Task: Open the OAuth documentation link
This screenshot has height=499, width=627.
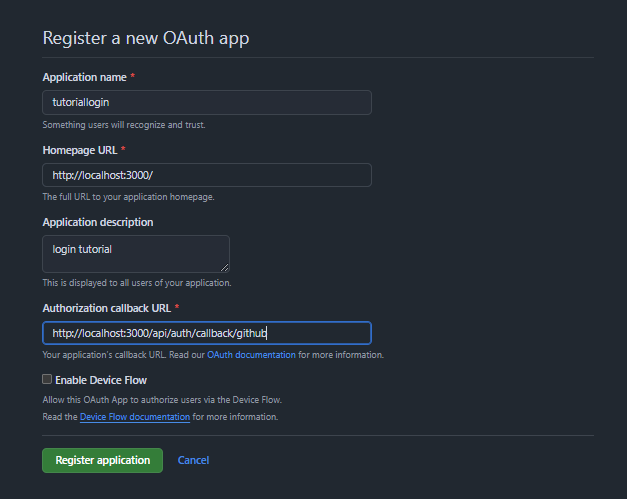Action: 251,355
